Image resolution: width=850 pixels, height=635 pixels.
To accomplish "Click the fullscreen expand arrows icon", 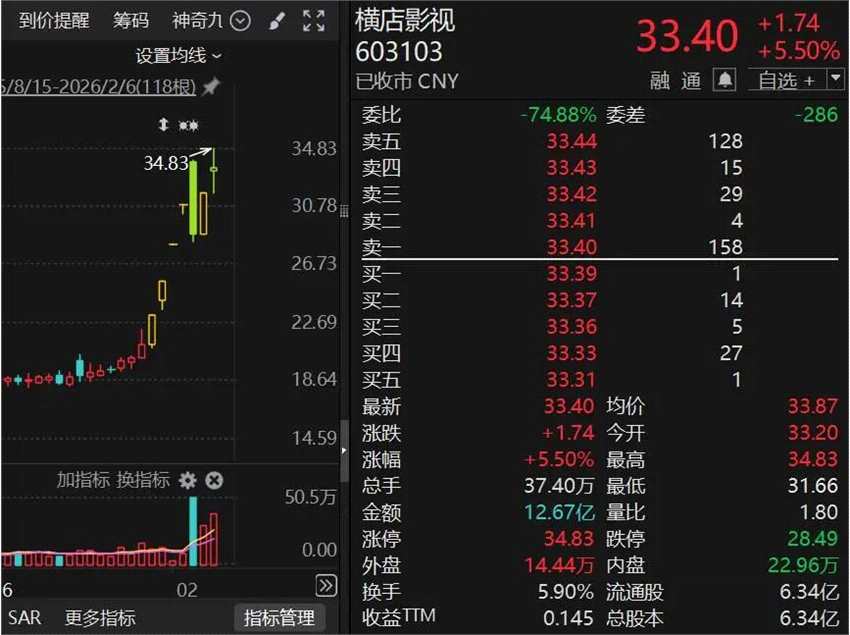I will click(314, 21).
